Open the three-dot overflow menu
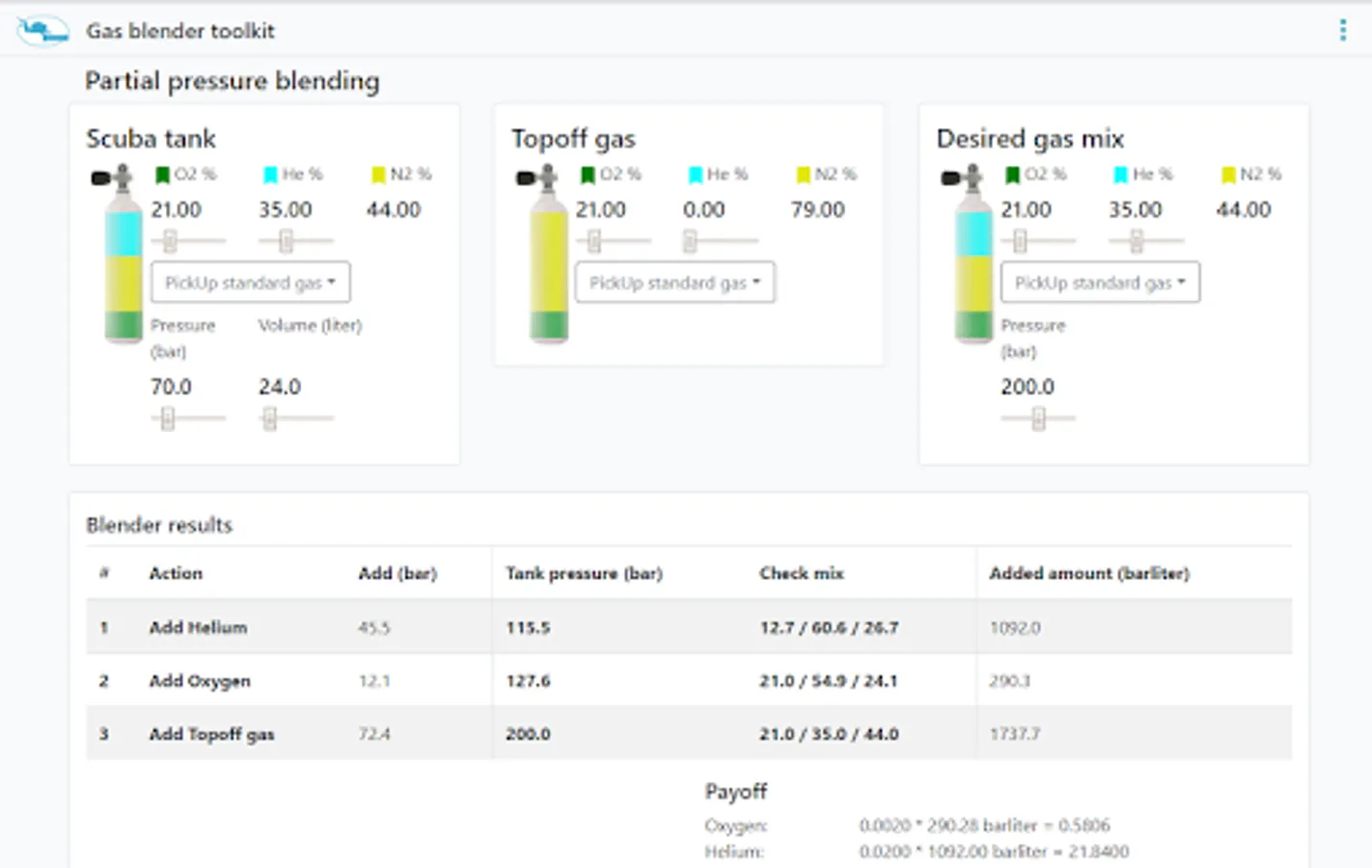 (x=1343, y=31)
